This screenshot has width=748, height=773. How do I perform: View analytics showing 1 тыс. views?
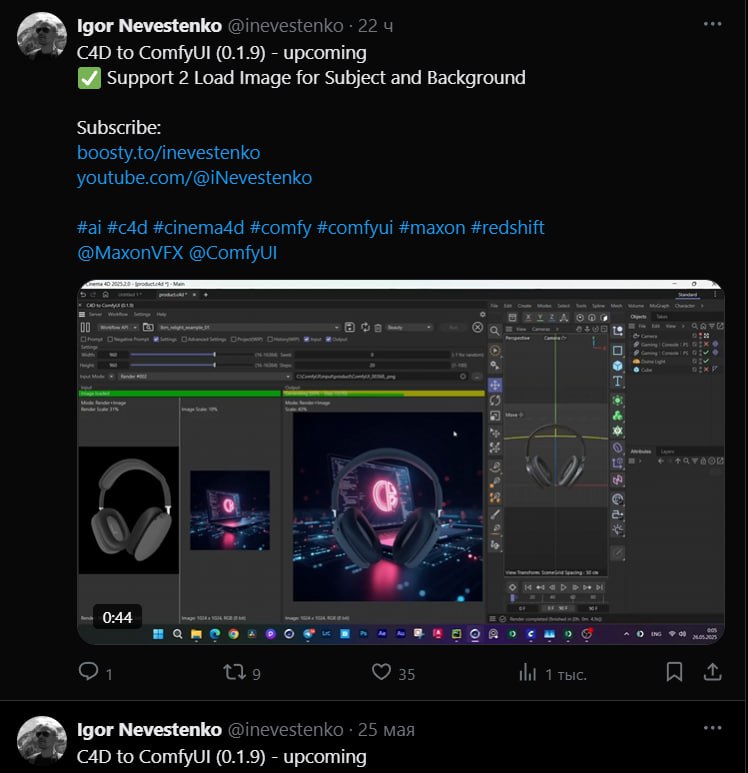(553, 672)
